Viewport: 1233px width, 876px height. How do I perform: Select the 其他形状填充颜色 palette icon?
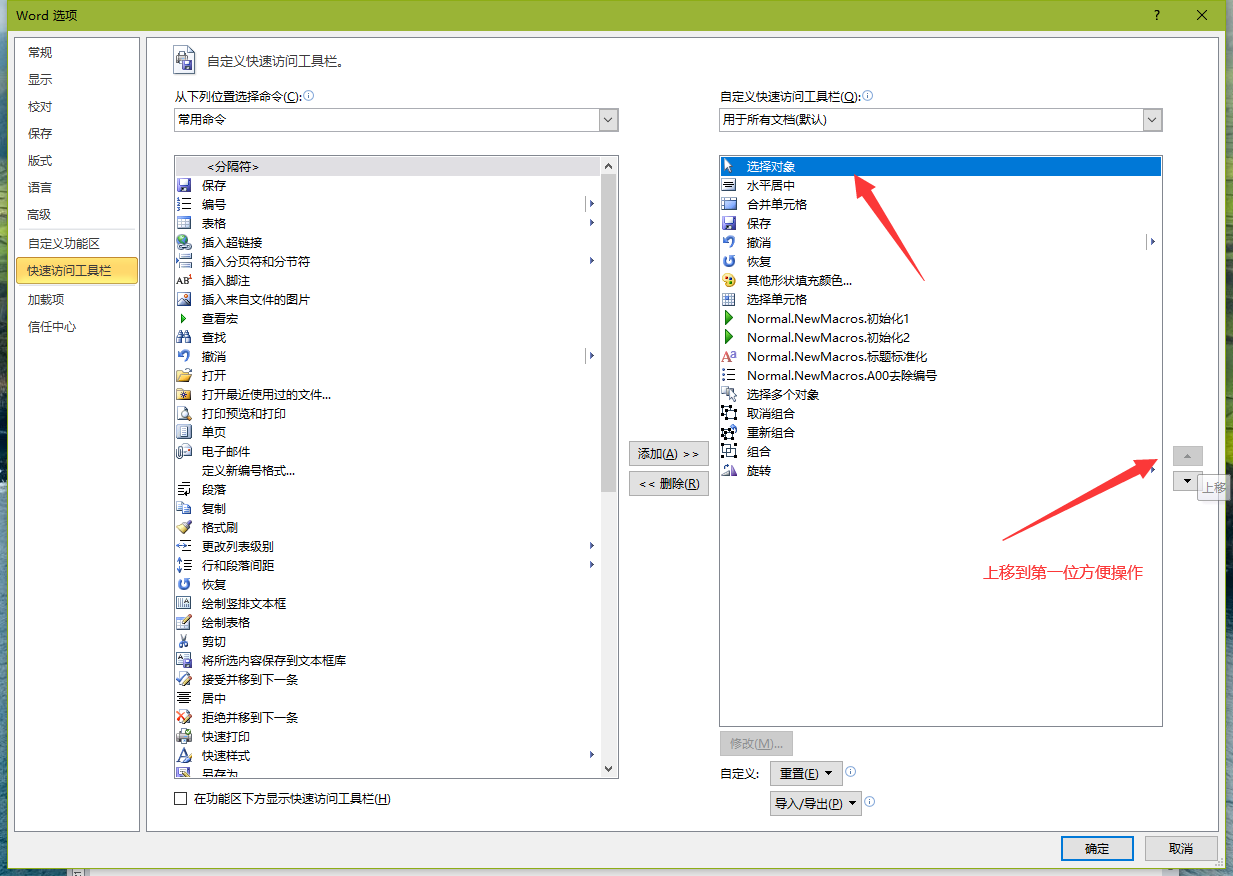[729, 280]
